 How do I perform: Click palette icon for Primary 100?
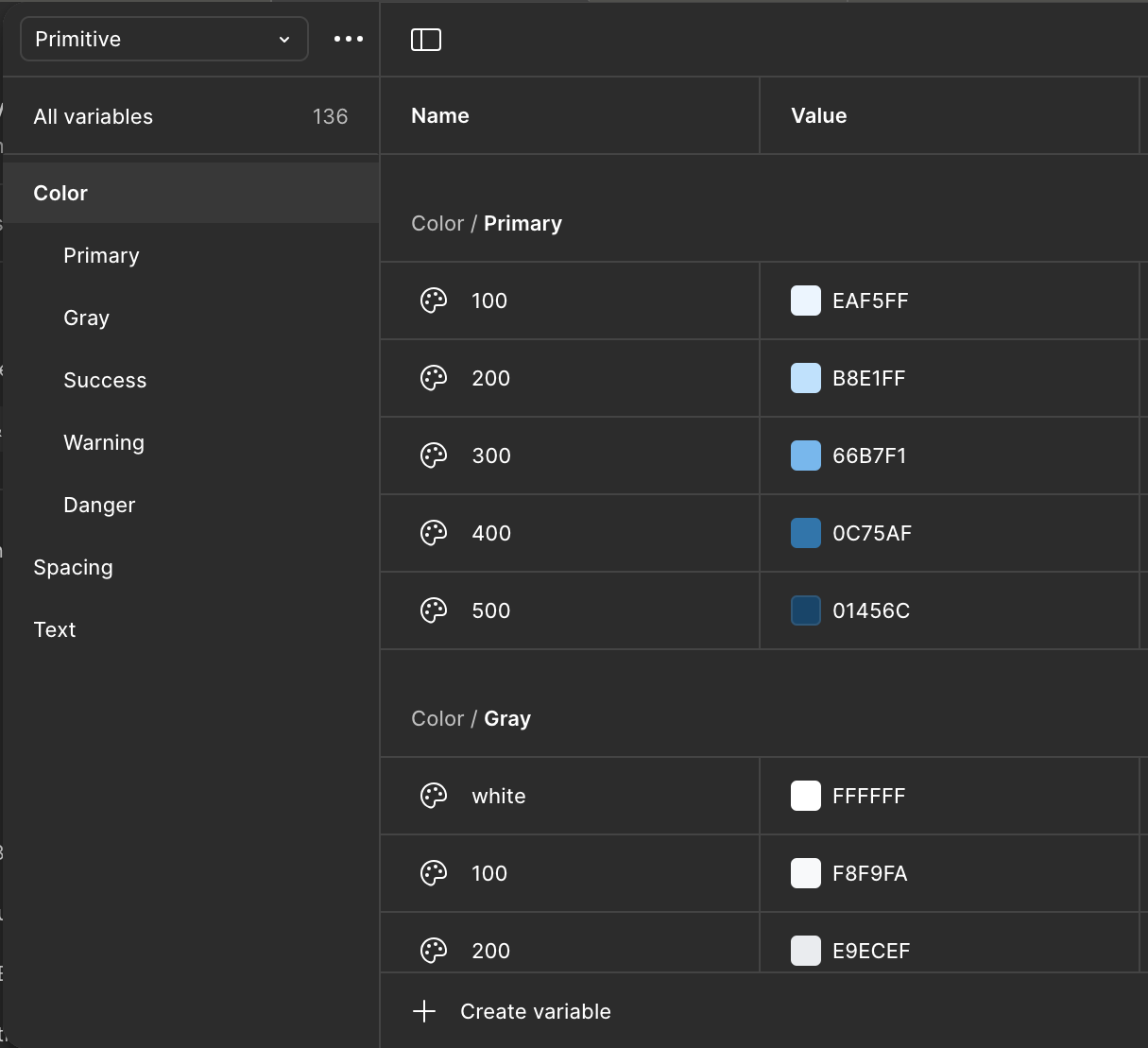[x=434, y=301]
